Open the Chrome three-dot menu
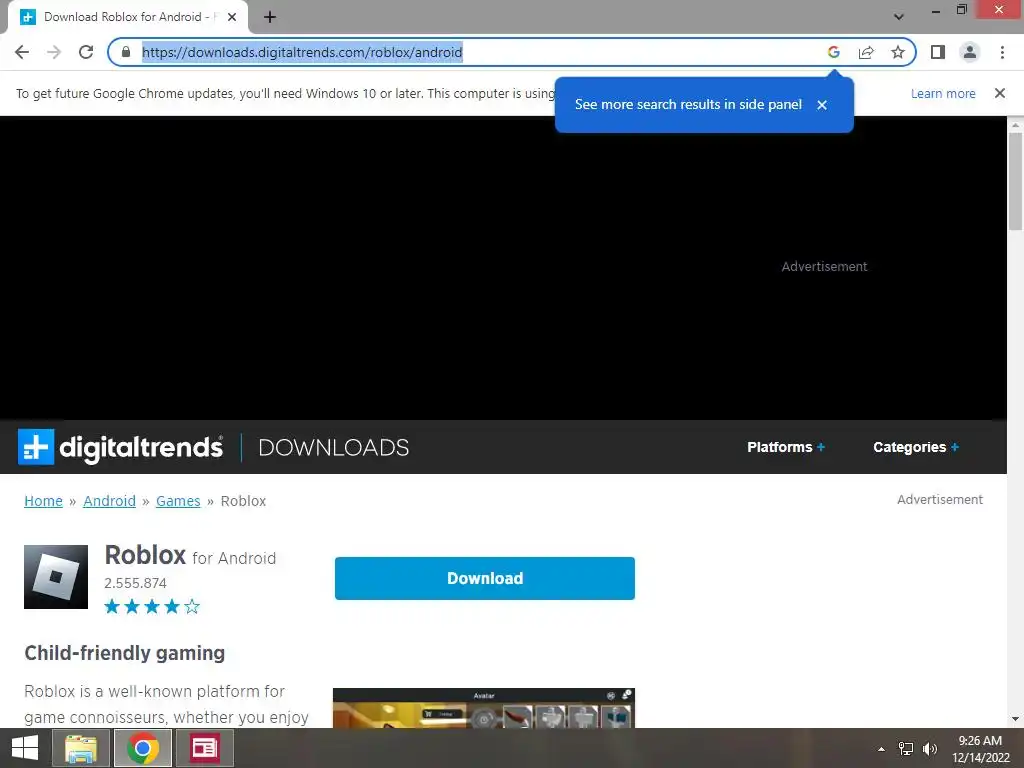 coord(1002,52)
